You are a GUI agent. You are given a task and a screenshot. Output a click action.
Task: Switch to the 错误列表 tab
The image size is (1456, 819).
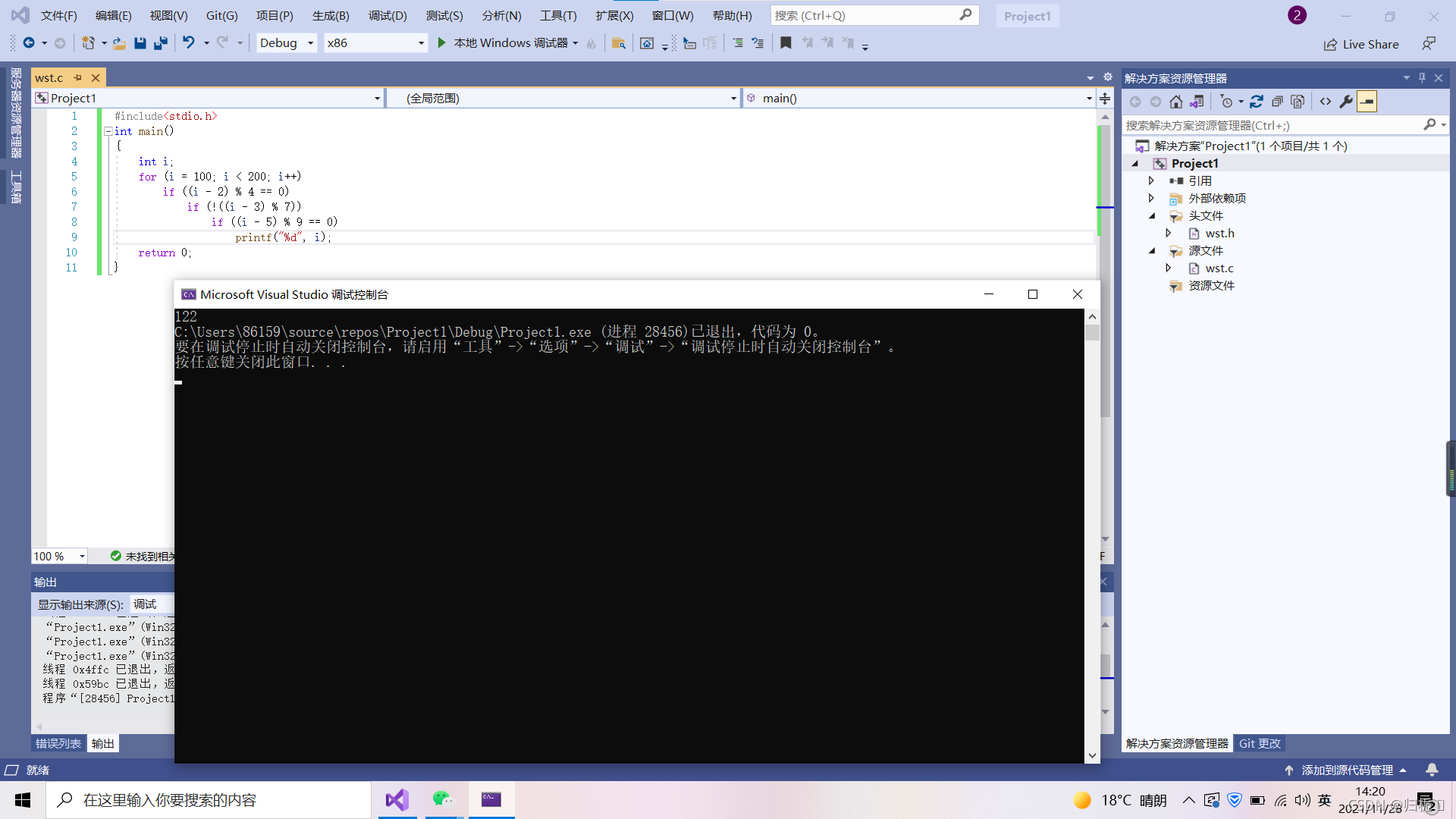point(58,744)
